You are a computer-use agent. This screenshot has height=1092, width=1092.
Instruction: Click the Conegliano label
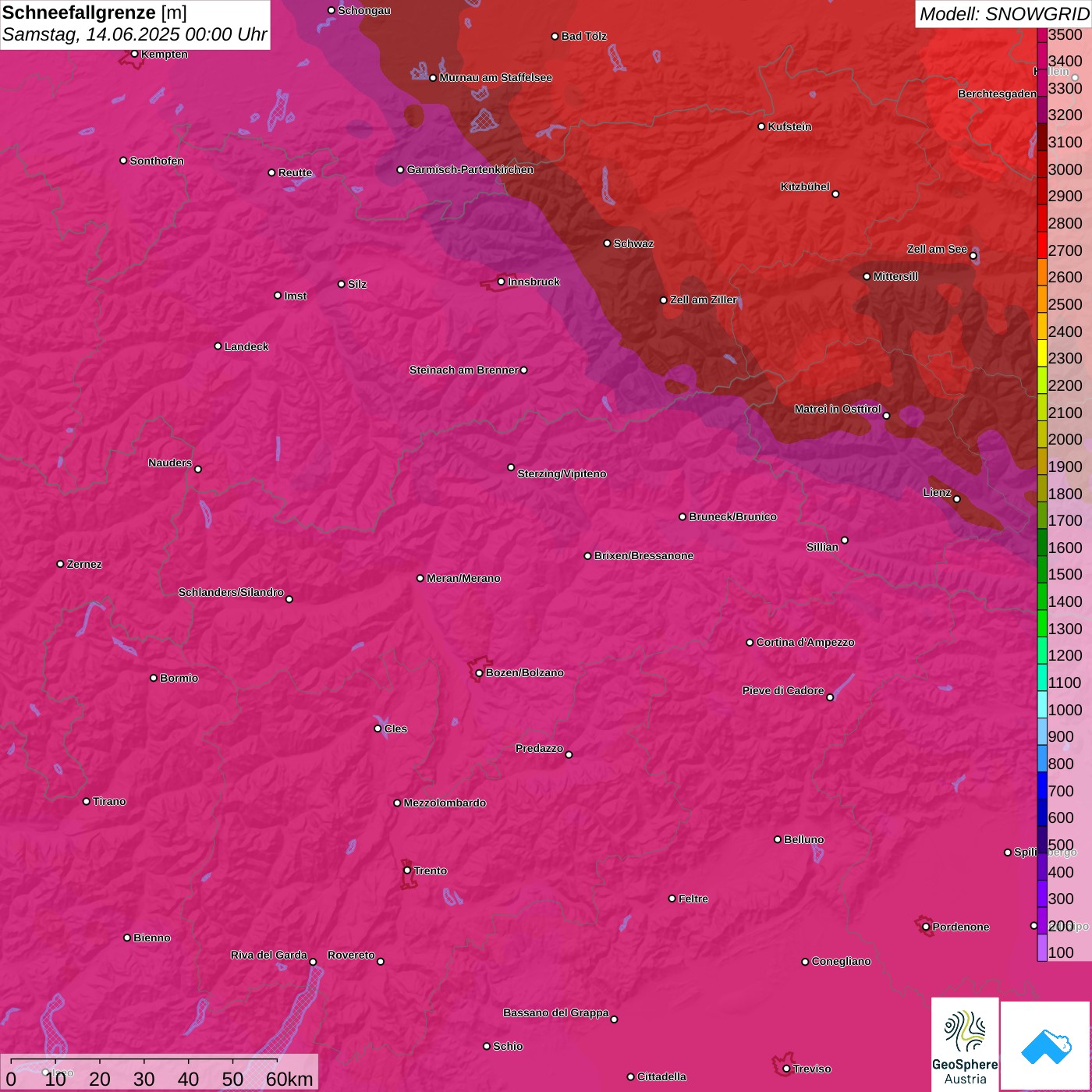click(x=841, y=961)
